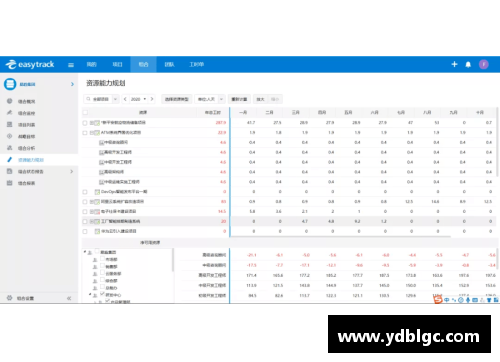500x362 pixels.
Task: Switch to the 工时单 top tab
Action: [x=197, y=64]
